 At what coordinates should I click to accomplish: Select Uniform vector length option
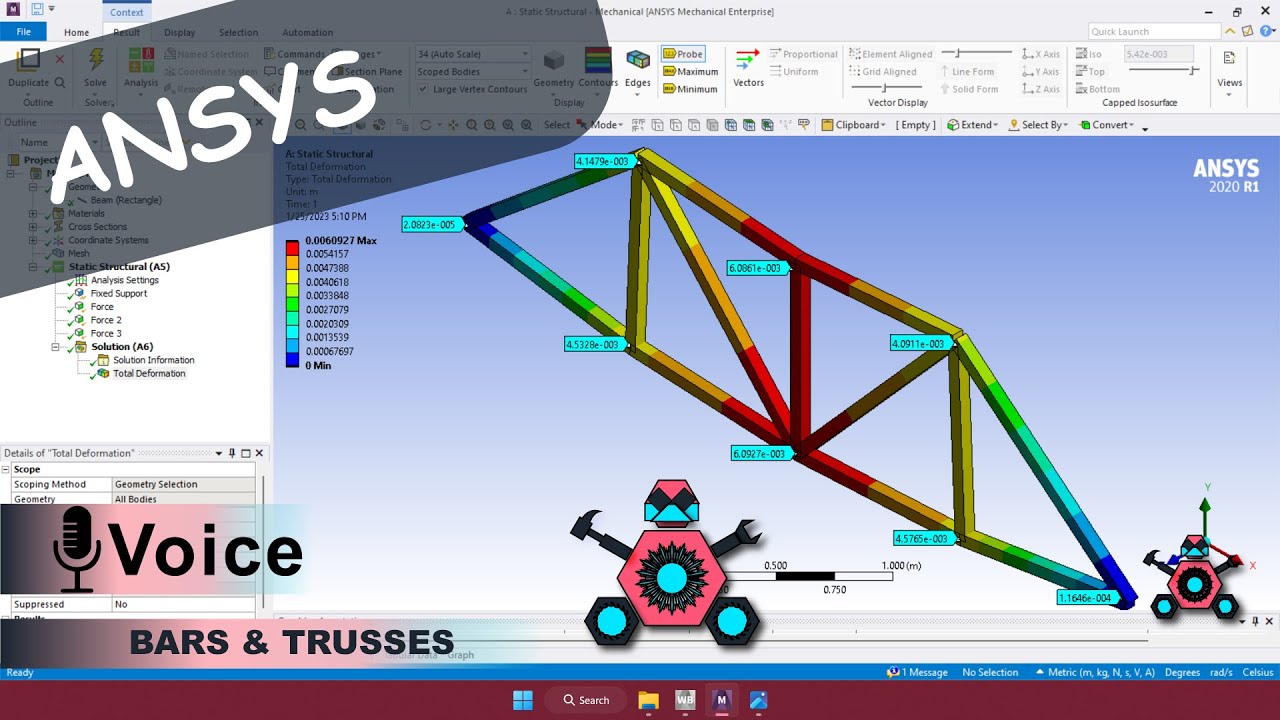[794, 71]
